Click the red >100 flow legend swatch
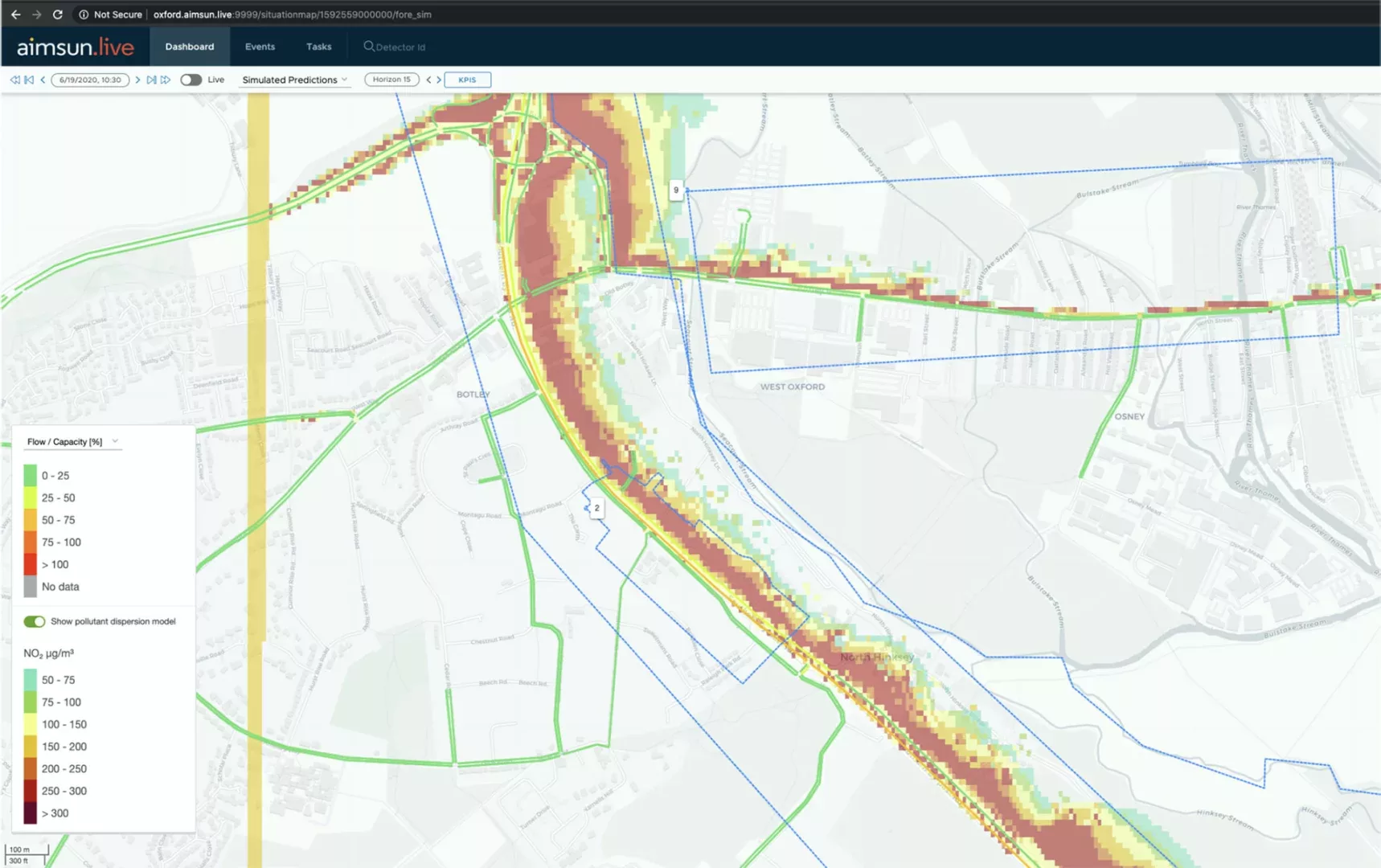 (31, 564)
